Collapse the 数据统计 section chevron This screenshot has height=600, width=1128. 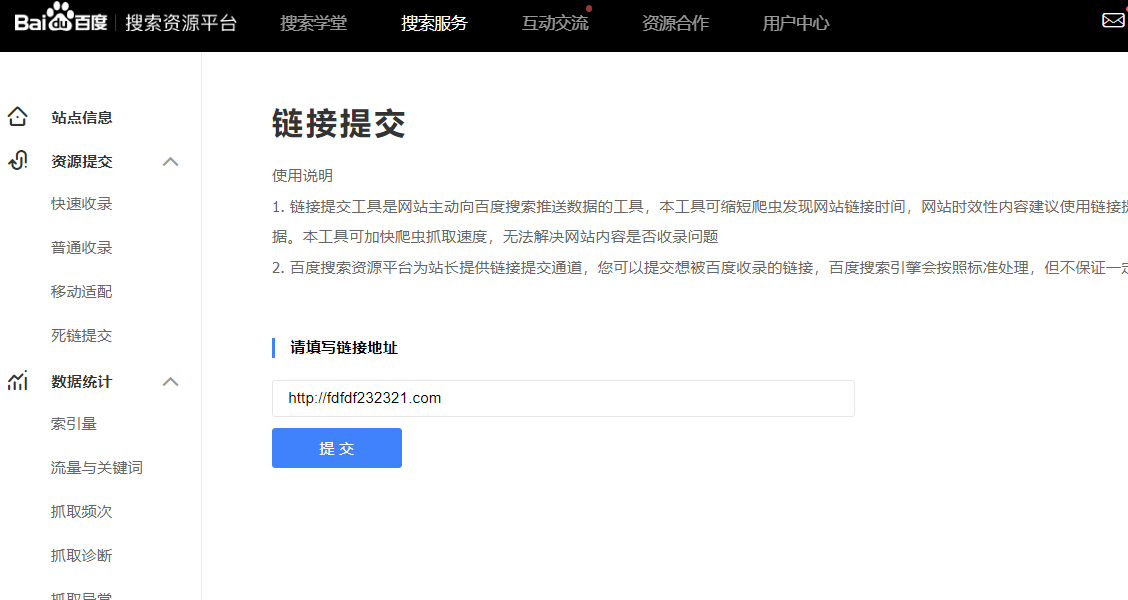tap(170, 381)
